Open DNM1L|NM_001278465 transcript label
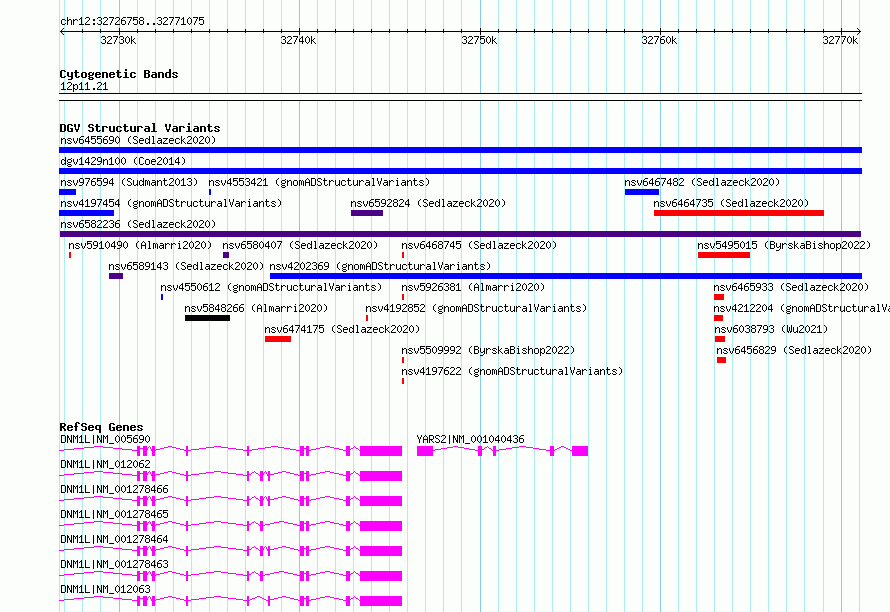 [114, 514]
